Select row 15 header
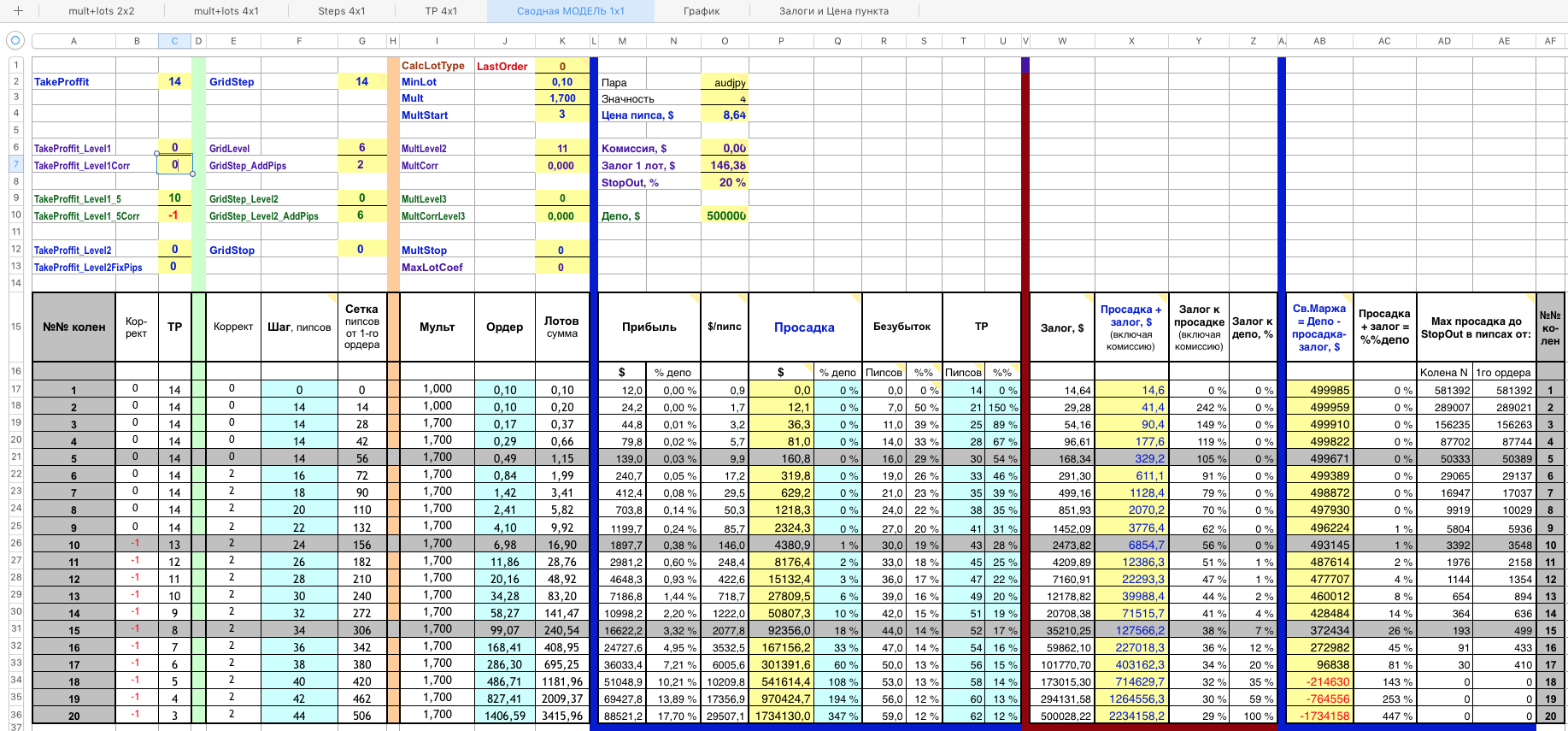Image resolution: width=1568 pixels, height=731 pixels. 15,327
